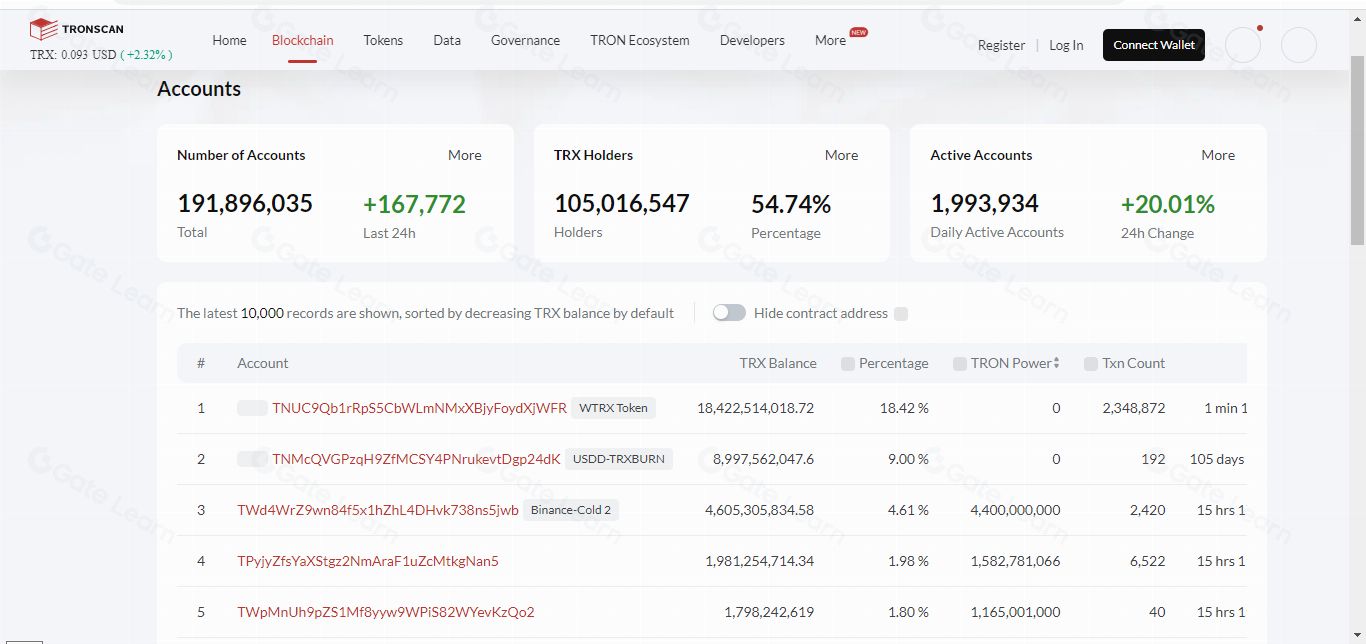
Task: Click the small icon after Hide contract address
Action: point(901,314)
